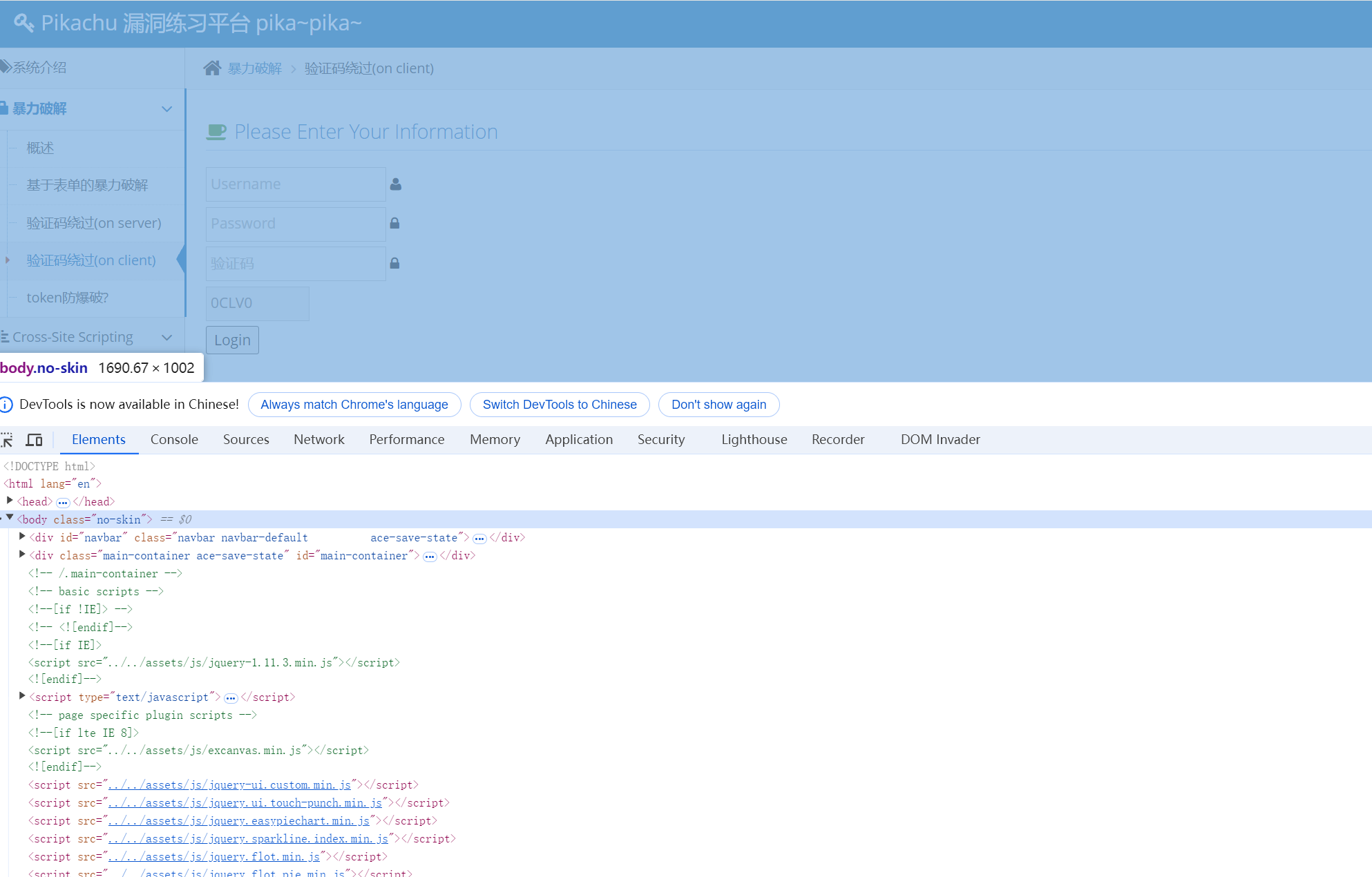This screenshot has width=1372, height=877.
Task: Click the info icon in DevTools notification
Action: point(6,405)
